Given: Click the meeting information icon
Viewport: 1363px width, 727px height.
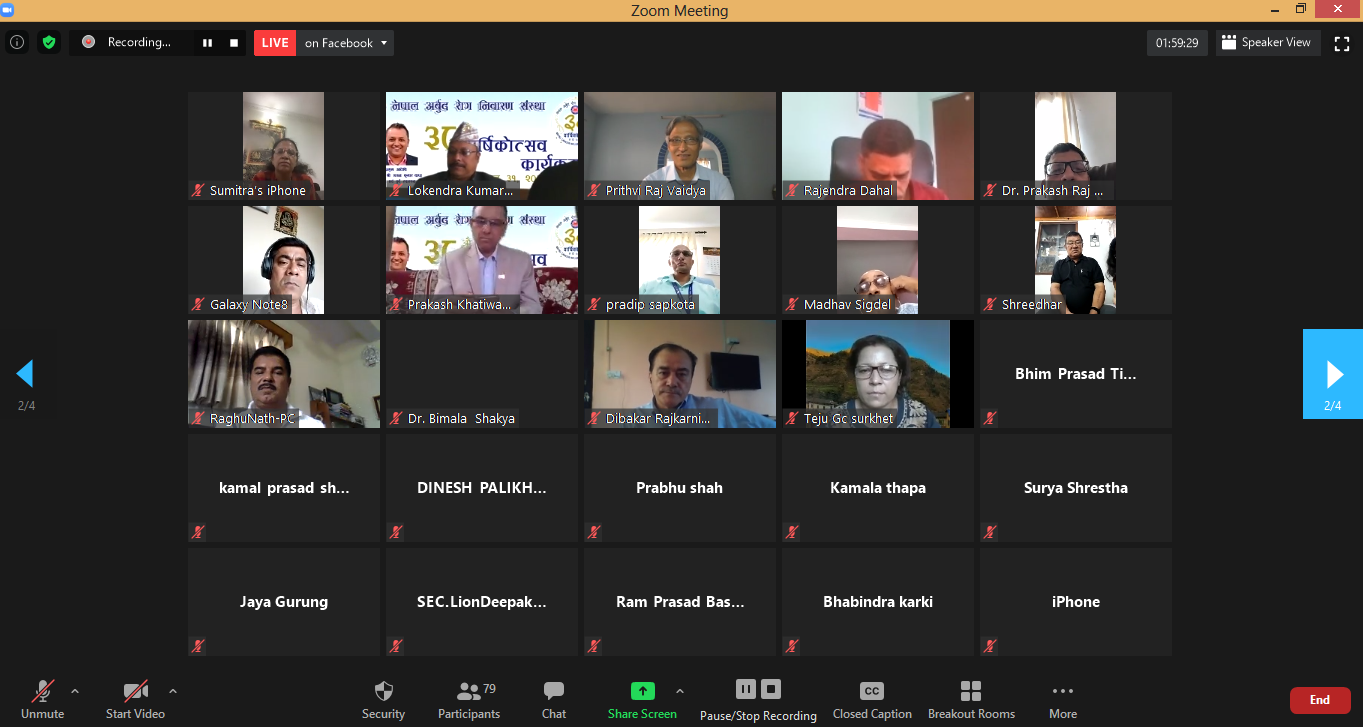Looking at the screenshot, I should 17,43.
